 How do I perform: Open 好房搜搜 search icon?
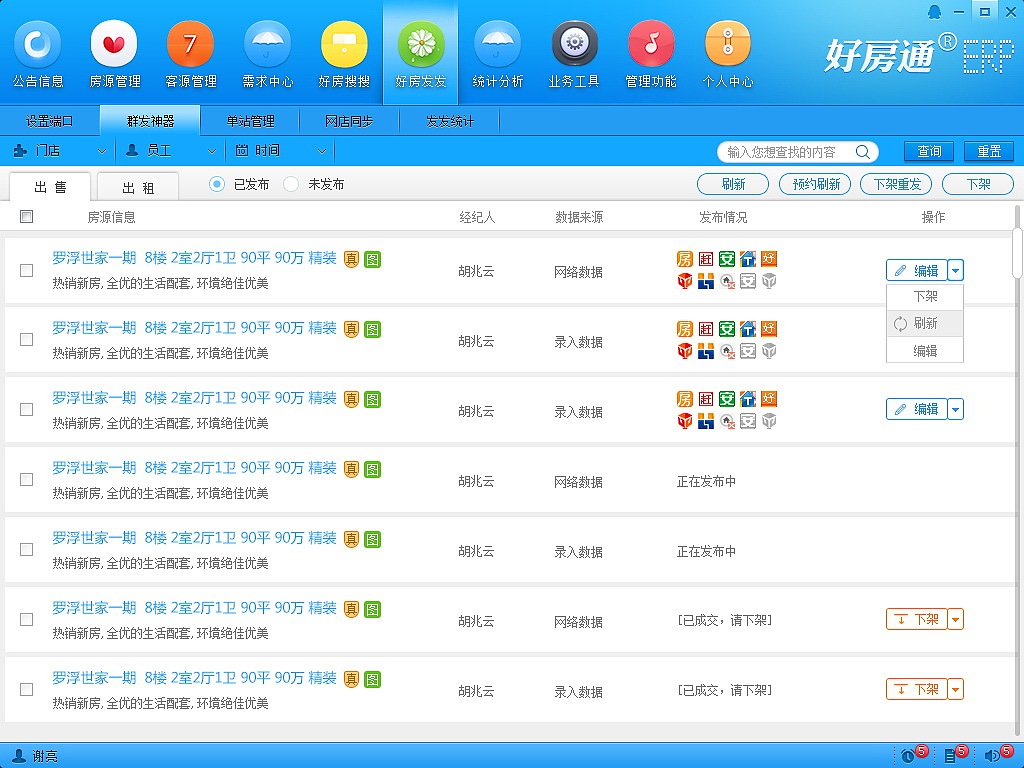pos(344,46)
